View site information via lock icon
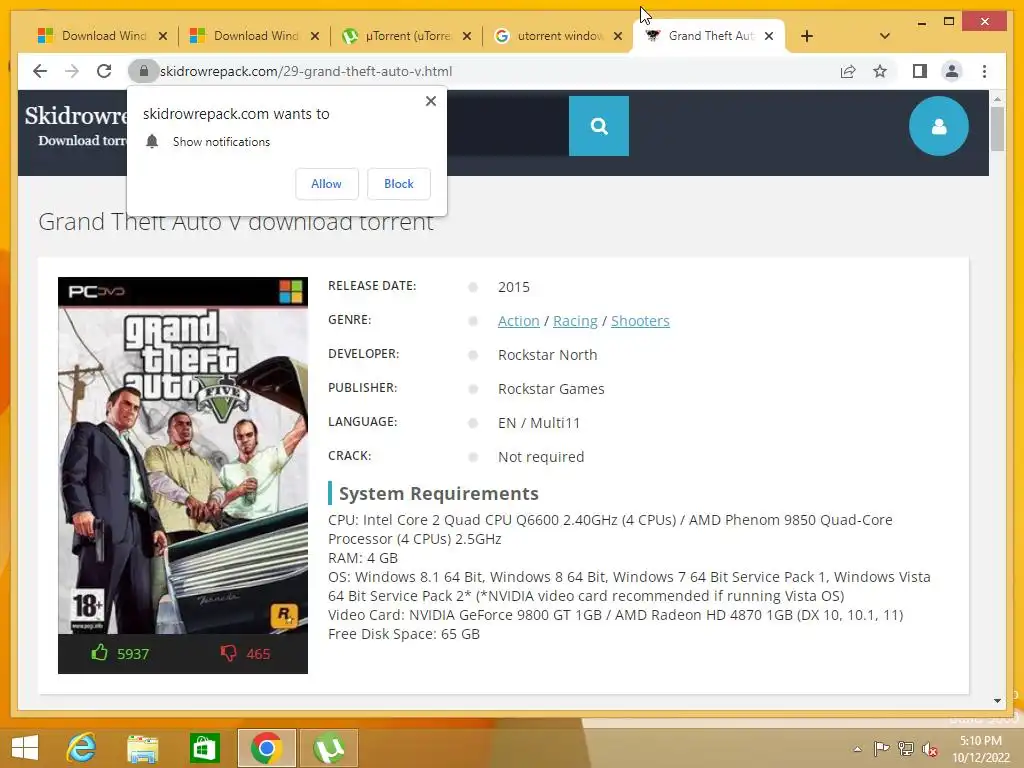This screenshot has height=768, width=1024. [144, 71]
